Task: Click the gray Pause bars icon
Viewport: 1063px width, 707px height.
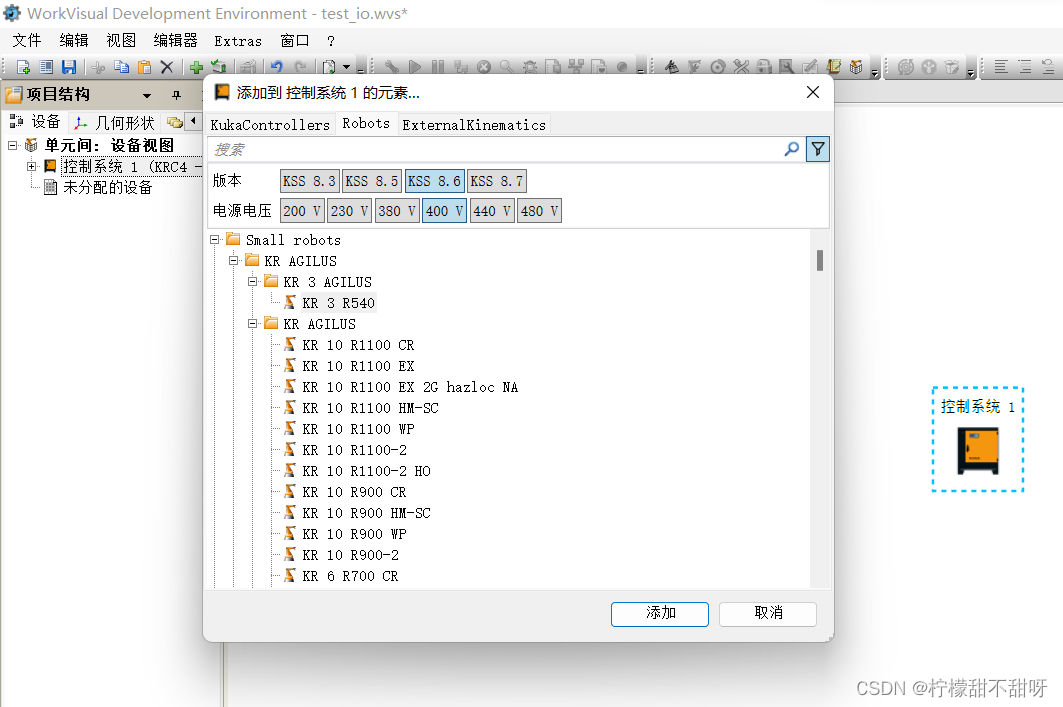Action: click(438, 67)
